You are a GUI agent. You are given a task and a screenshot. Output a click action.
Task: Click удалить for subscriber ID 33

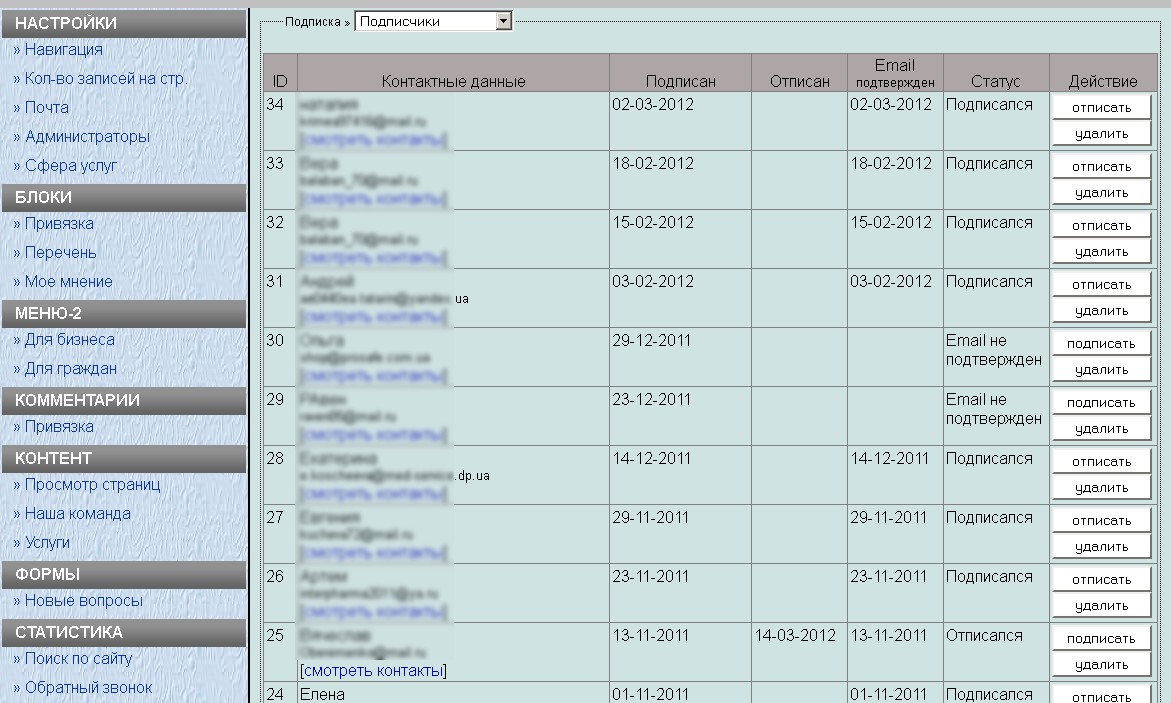[x=1102, y=193]
